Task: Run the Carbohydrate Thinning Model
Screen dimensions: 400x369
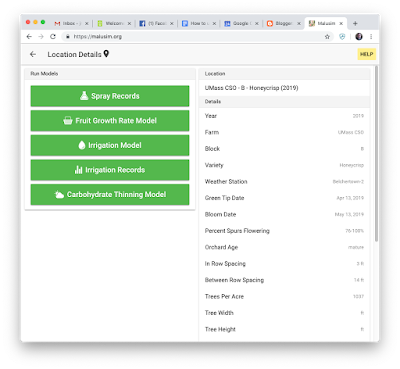Action: [x=110, y=195]
